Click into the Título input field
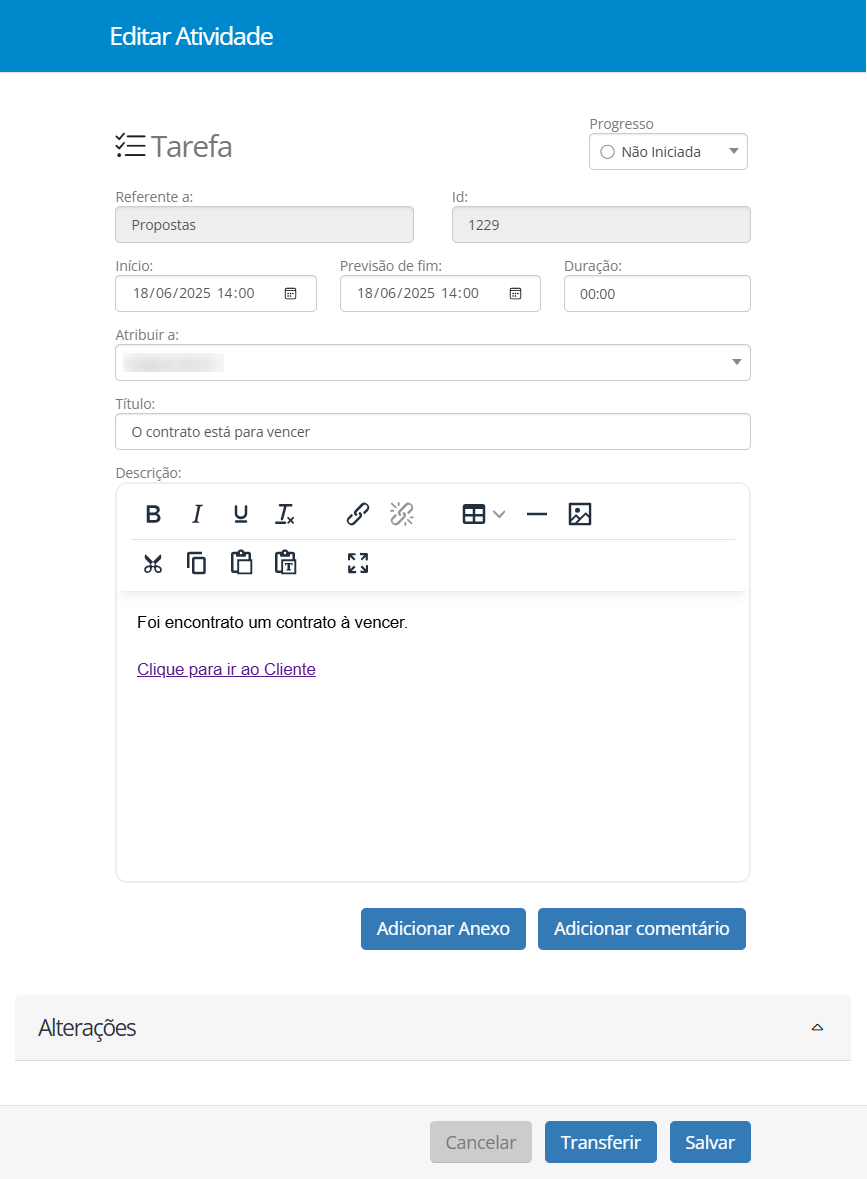The height and width of the screenshot is (1179, 867). click(433, 432)
